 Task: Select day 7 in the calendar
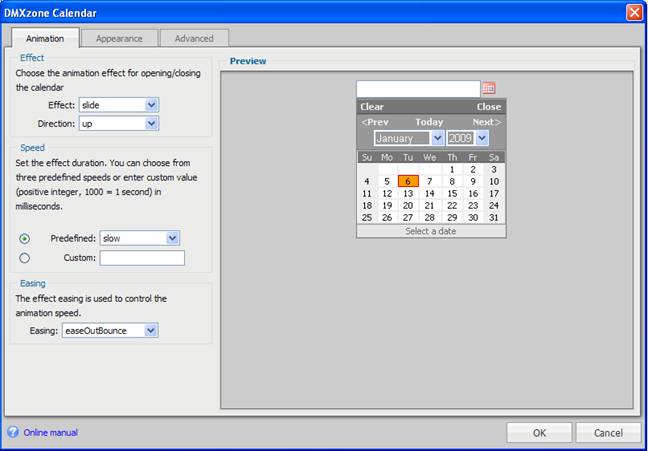(430, 181)
